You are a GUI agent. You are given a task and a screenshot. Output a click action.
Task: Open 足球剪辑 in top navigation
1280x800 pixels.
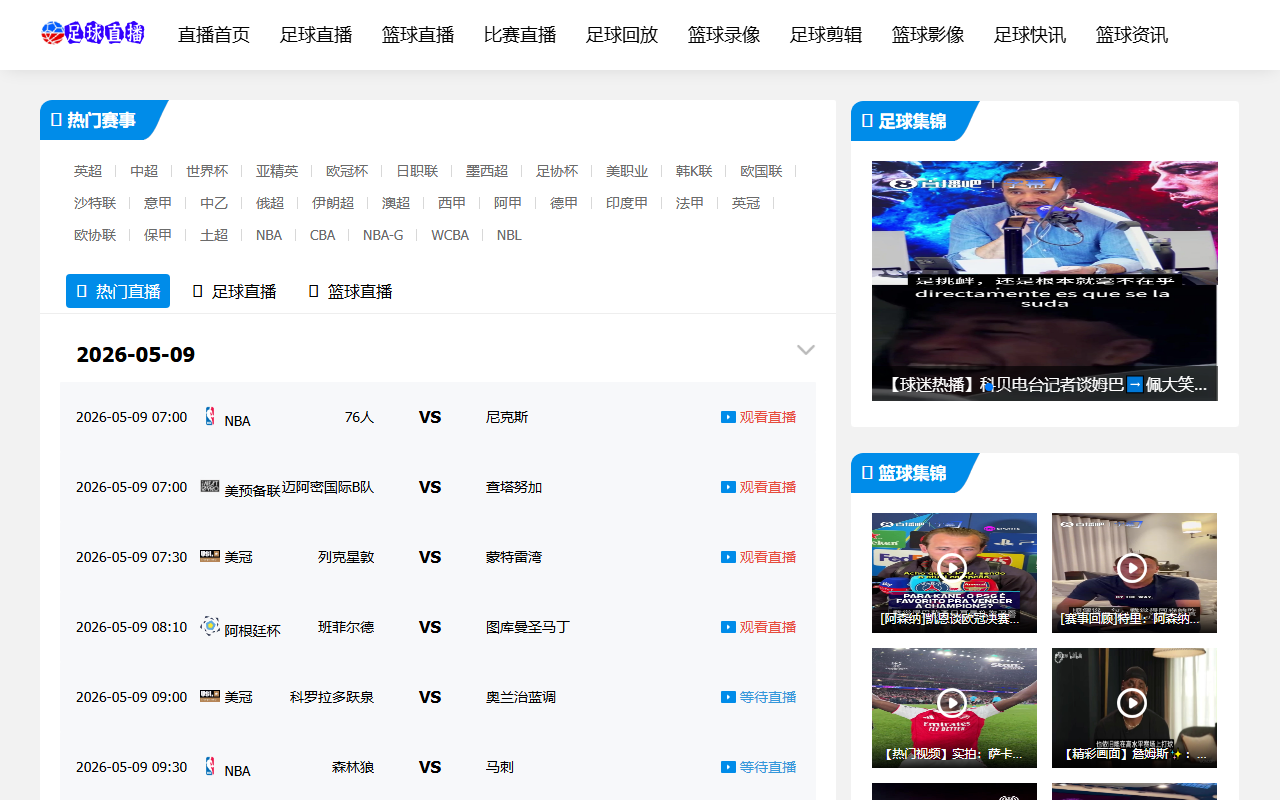[826, 35]
